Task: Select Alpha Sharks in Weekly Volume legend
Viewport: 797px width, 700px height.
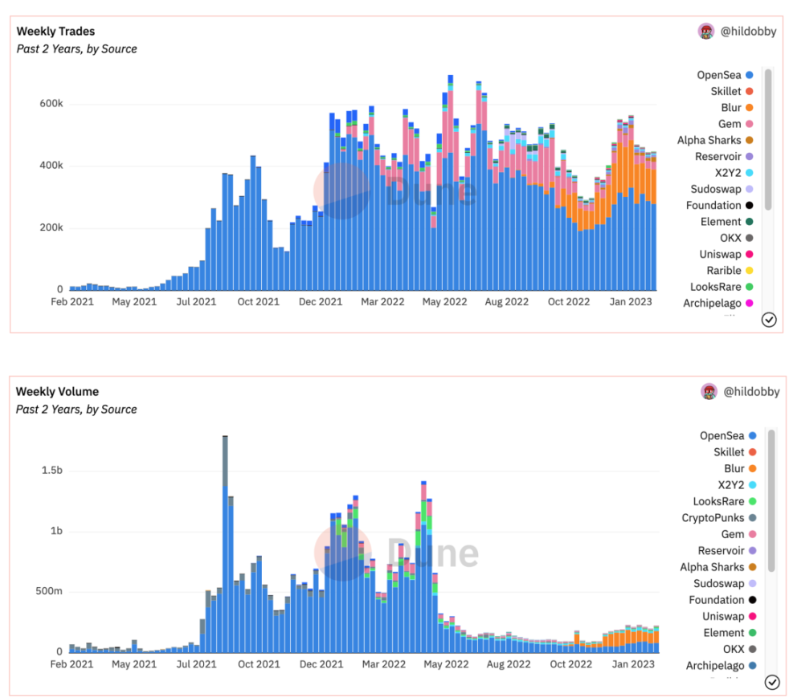Action: 718,567
